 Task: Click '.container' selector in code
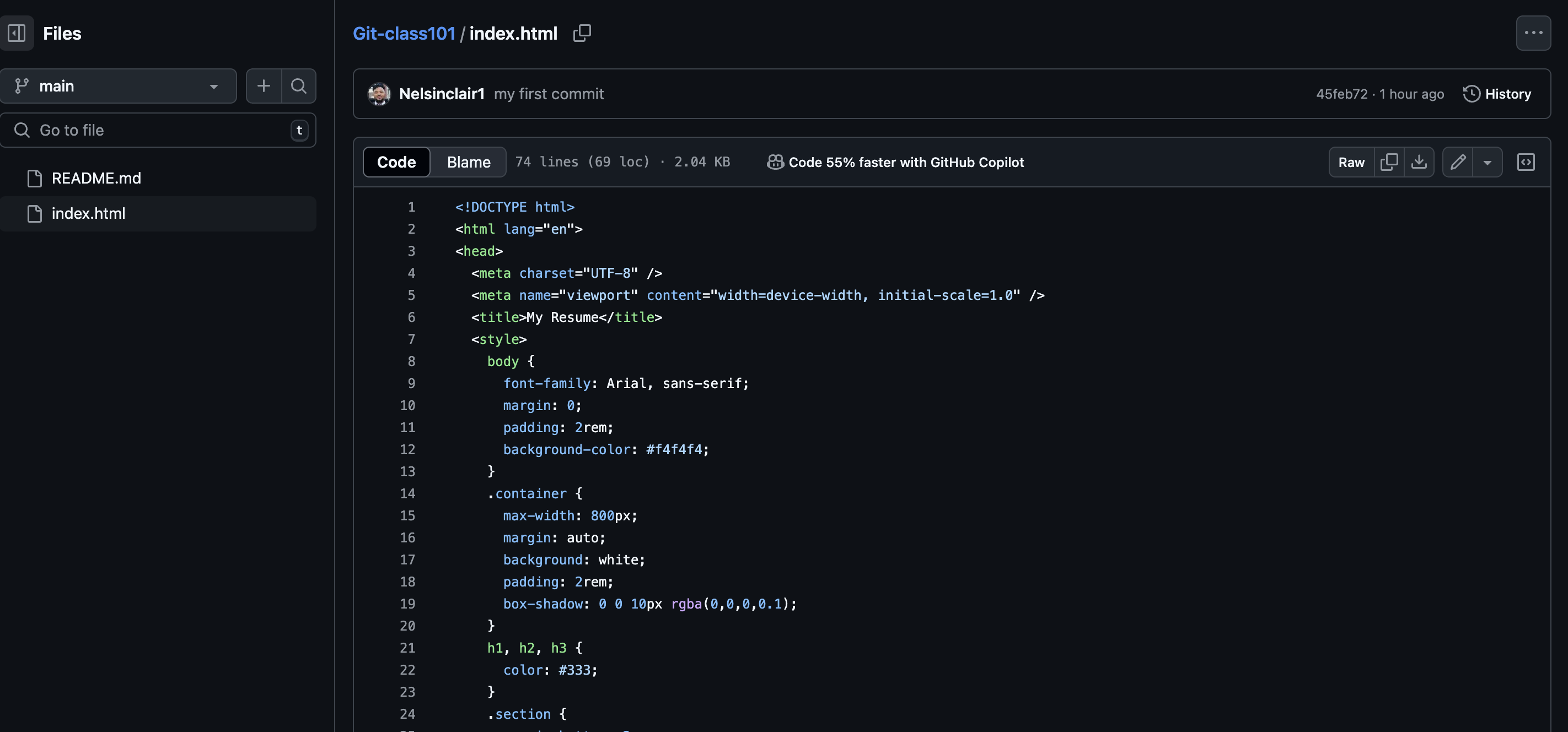[527, 493]
